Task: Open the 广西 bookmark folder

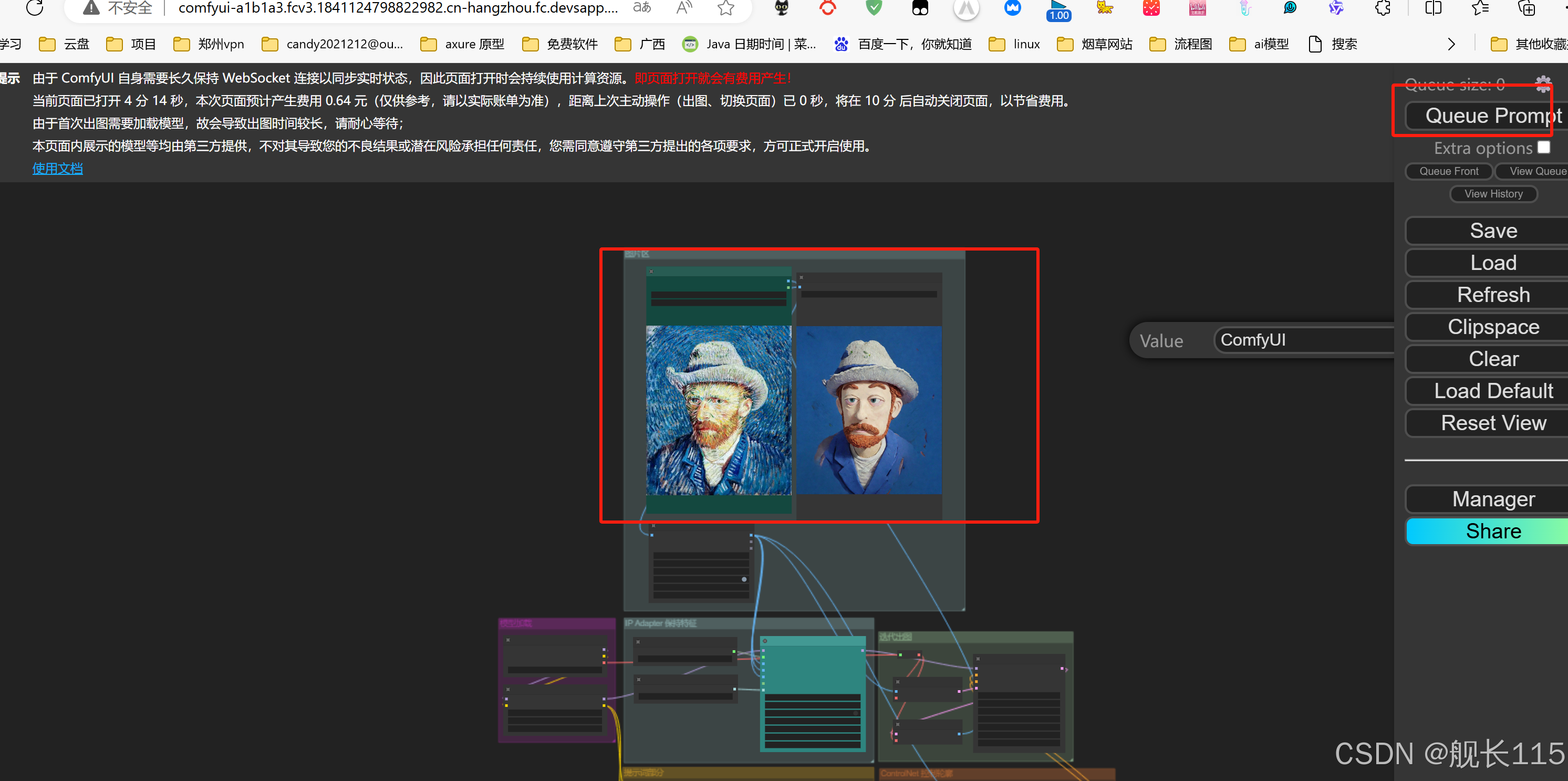Action: [x=640, y=44]
